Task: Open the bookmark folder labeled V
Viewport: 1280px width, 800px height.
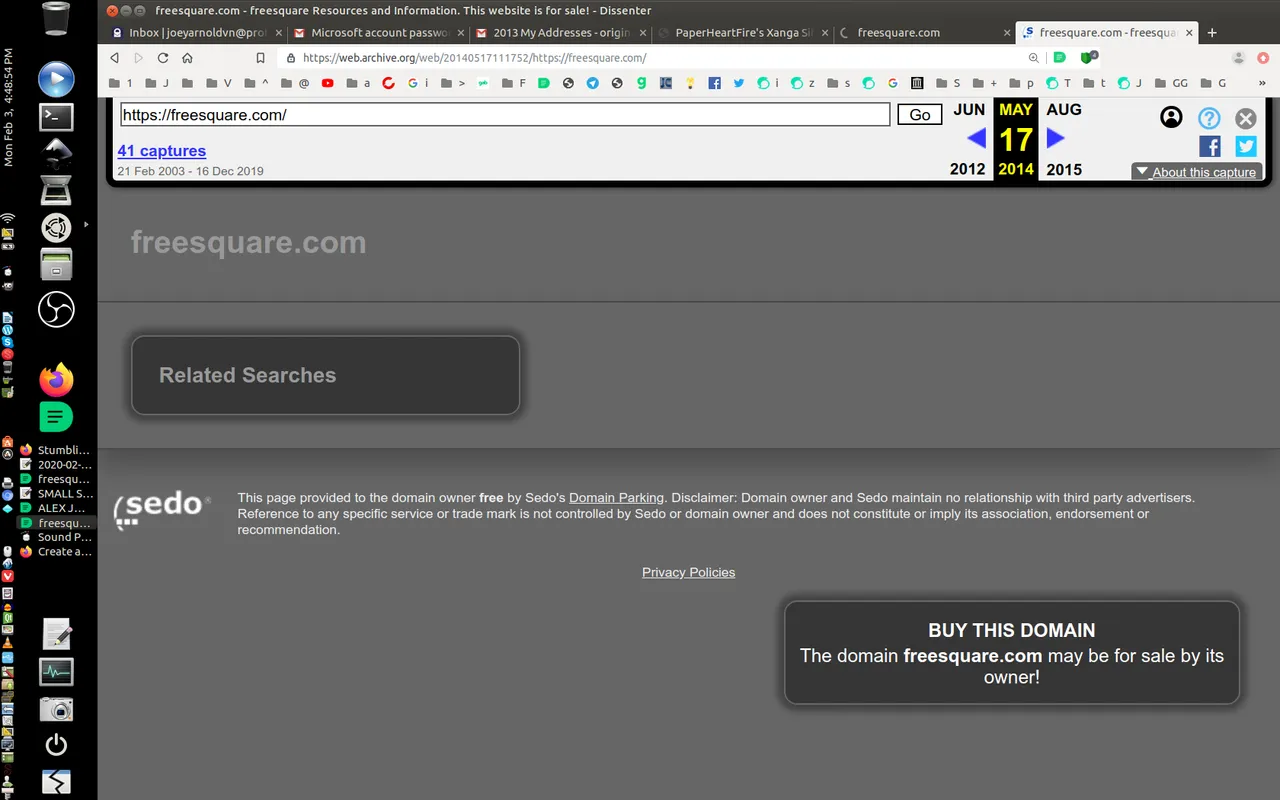Action: pos(219,83)
